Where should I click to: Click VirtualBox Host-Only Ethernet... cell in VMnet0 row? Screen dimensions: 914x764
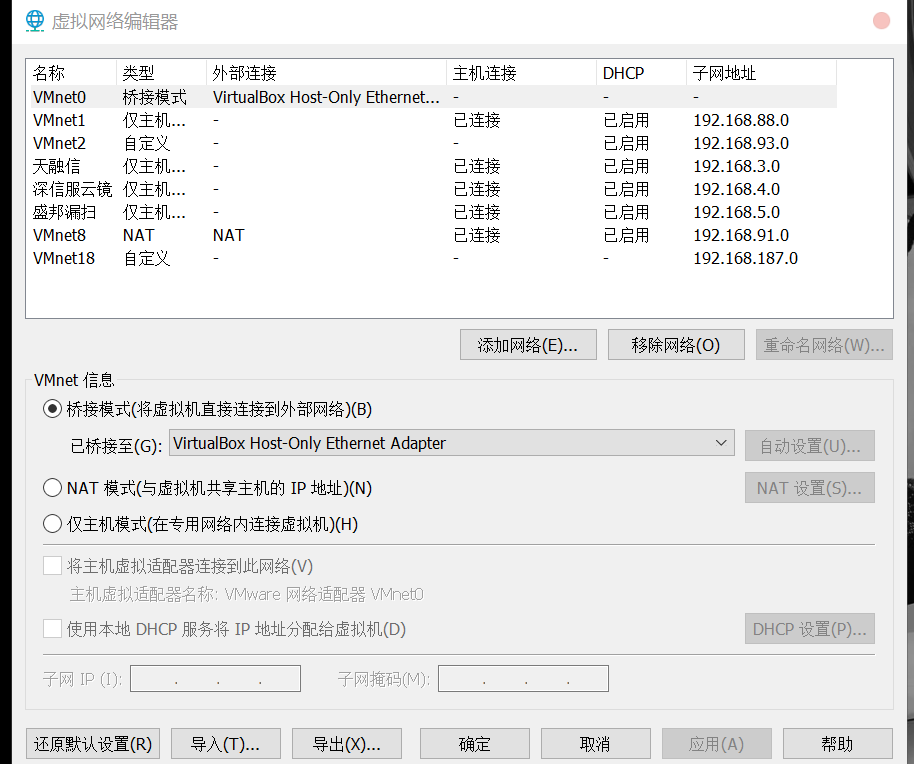click(326, 97)
